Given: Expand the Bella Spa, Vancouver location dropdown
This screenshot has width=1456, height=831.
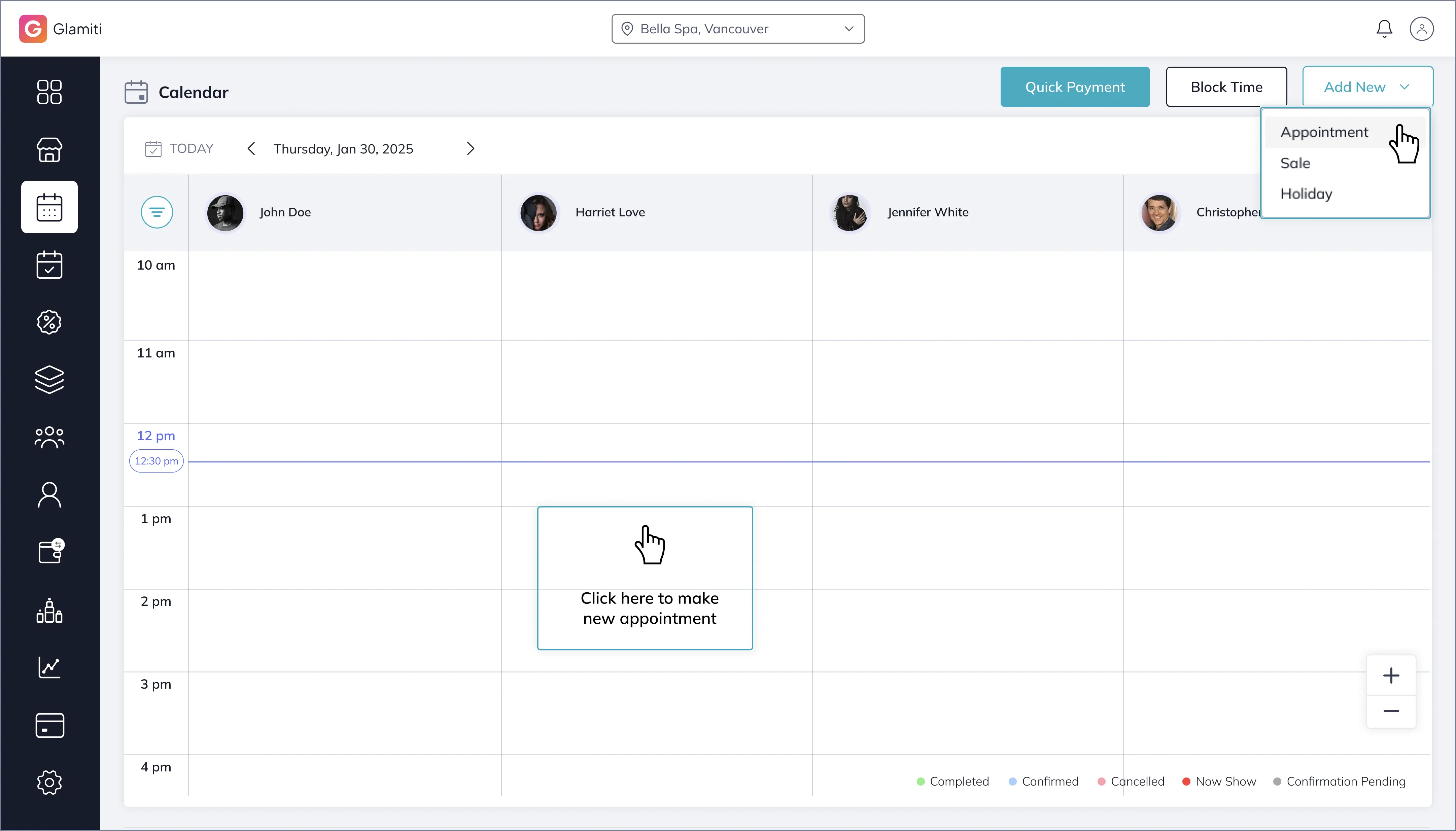Looking at the screenshot, I should 738,29.
